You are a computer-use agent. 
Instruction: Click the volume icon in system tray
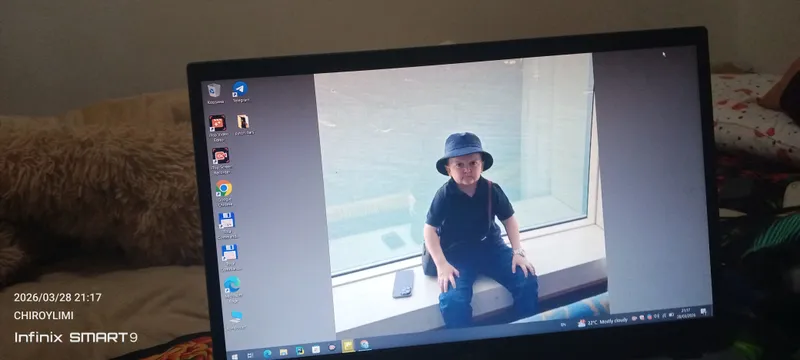tap(656, 316)
